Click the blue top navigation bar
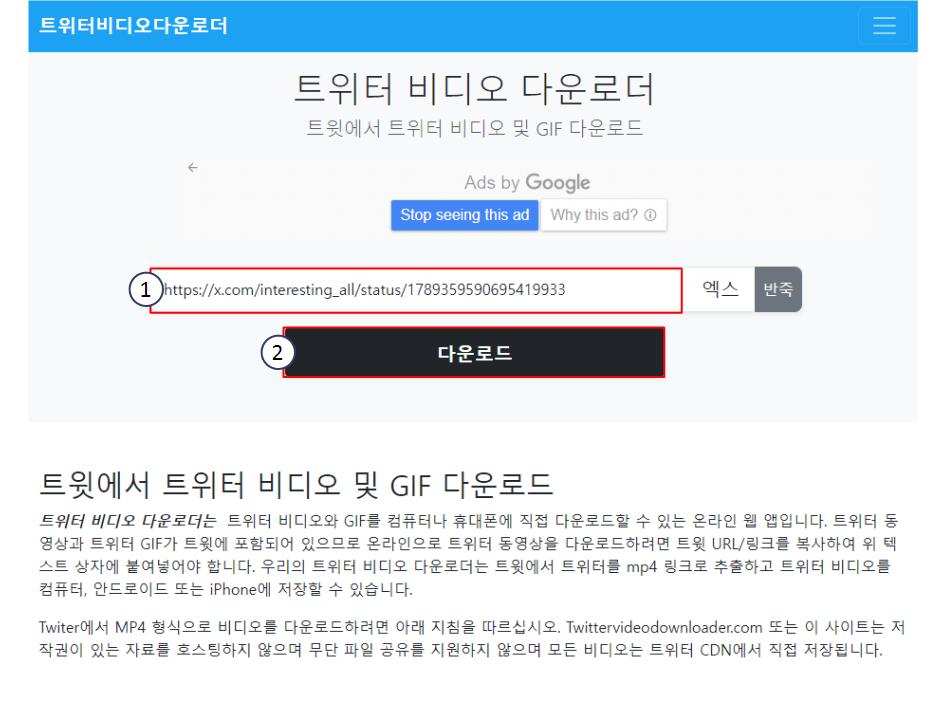 [472, 27]
